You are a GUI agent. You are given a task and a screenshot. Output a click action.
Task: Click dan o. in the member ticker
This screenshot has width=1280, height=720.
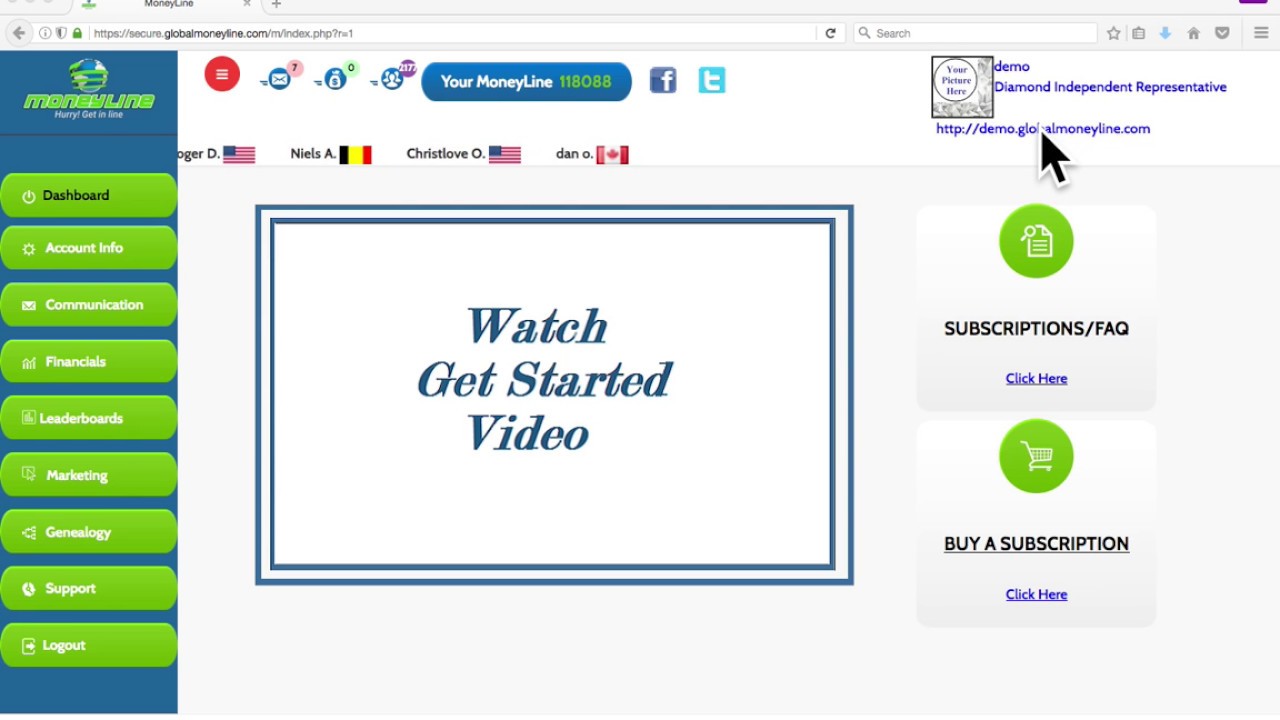coord(574,154)
